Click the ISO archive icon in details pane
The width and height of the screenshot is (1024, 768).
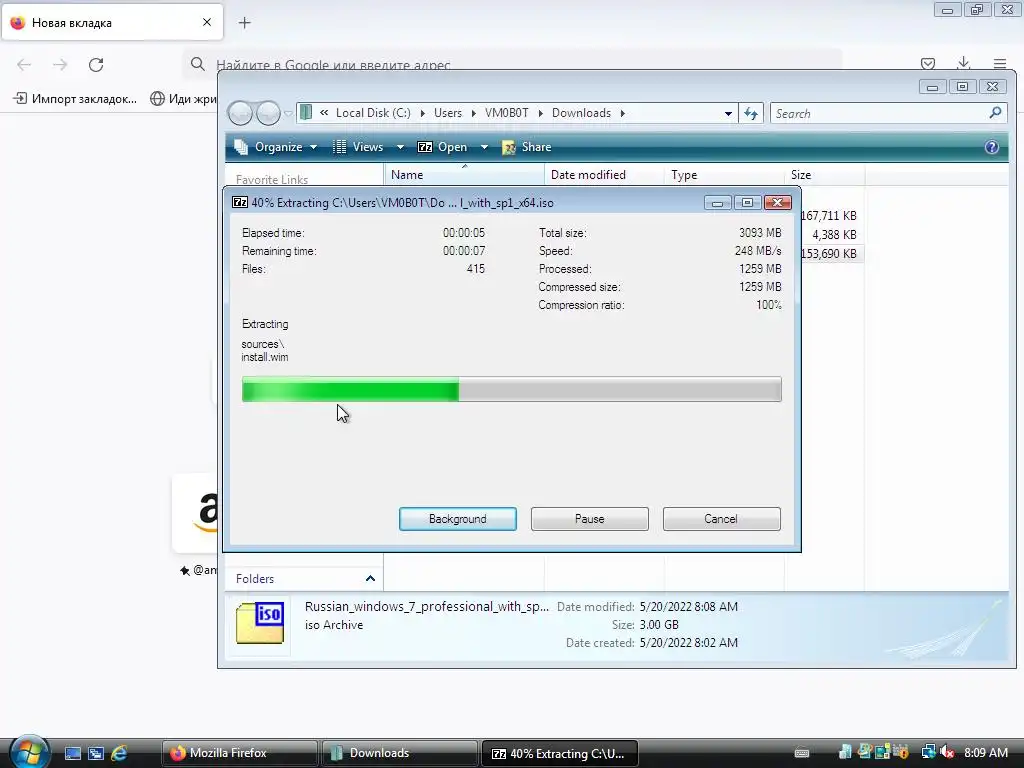pos(260,623)
